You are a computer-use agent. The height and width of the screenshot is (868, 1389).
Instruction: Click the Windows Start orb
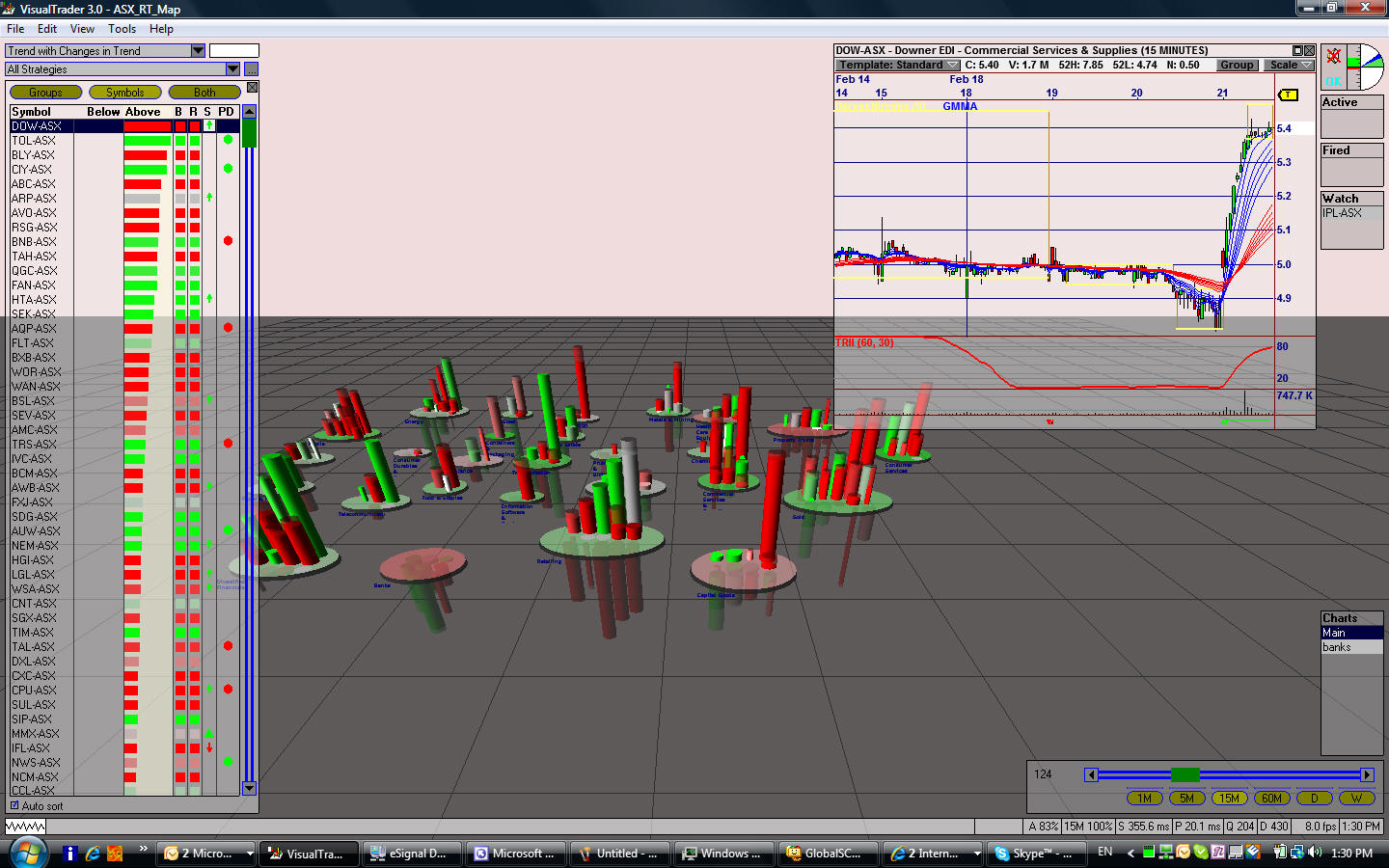[28, 853]
